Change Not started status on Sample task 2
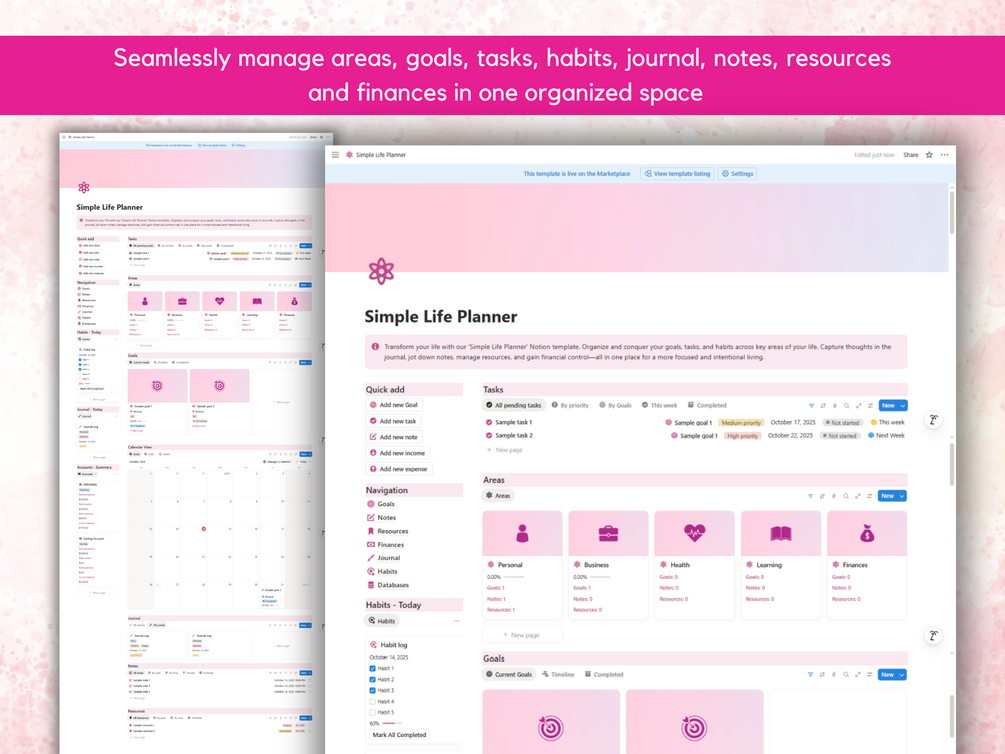 tap(840, 435)
